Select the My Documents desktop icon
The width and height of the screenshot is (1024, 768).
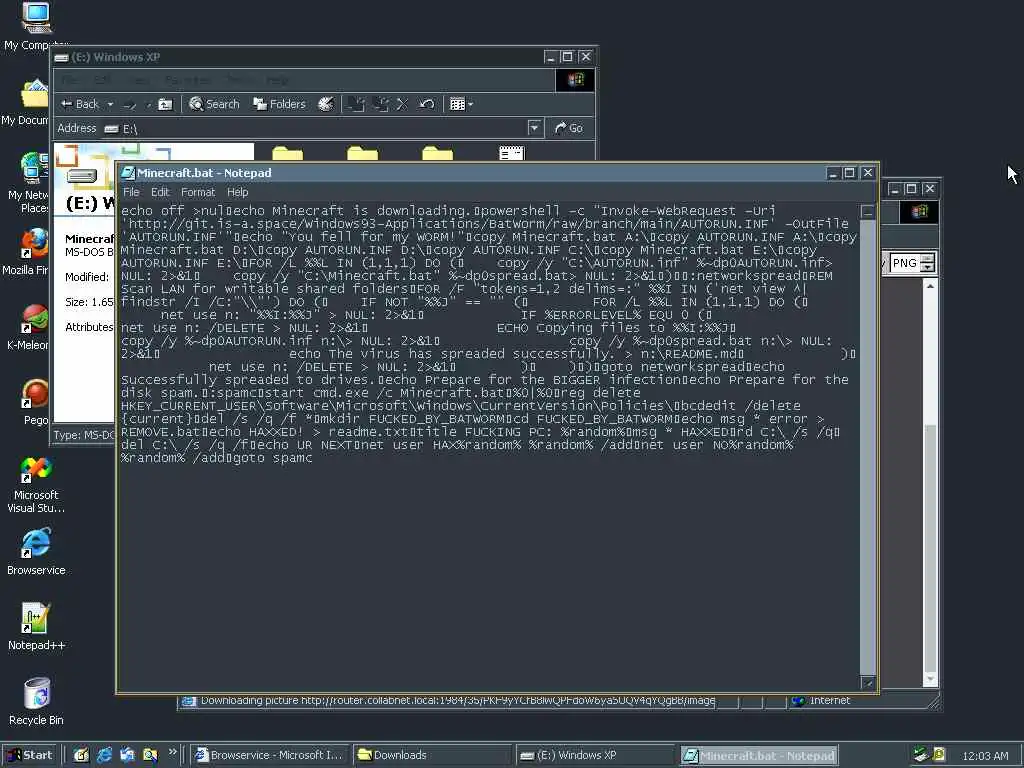pyautogui.click(x=26, y=103)
